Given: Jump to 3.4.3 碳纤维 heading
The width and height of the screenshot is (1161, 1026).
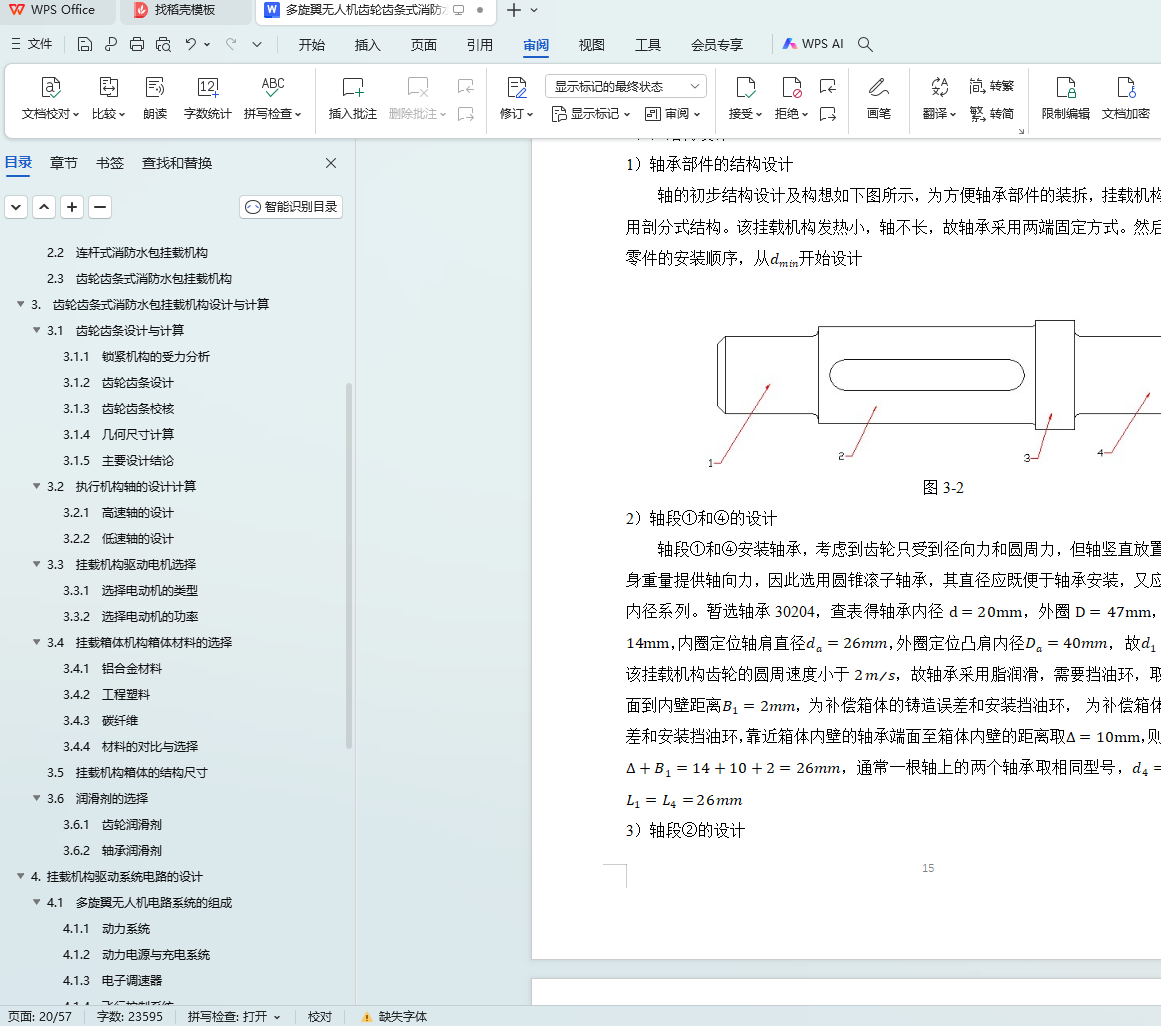Looking at the screenshot, I should 101,720.
